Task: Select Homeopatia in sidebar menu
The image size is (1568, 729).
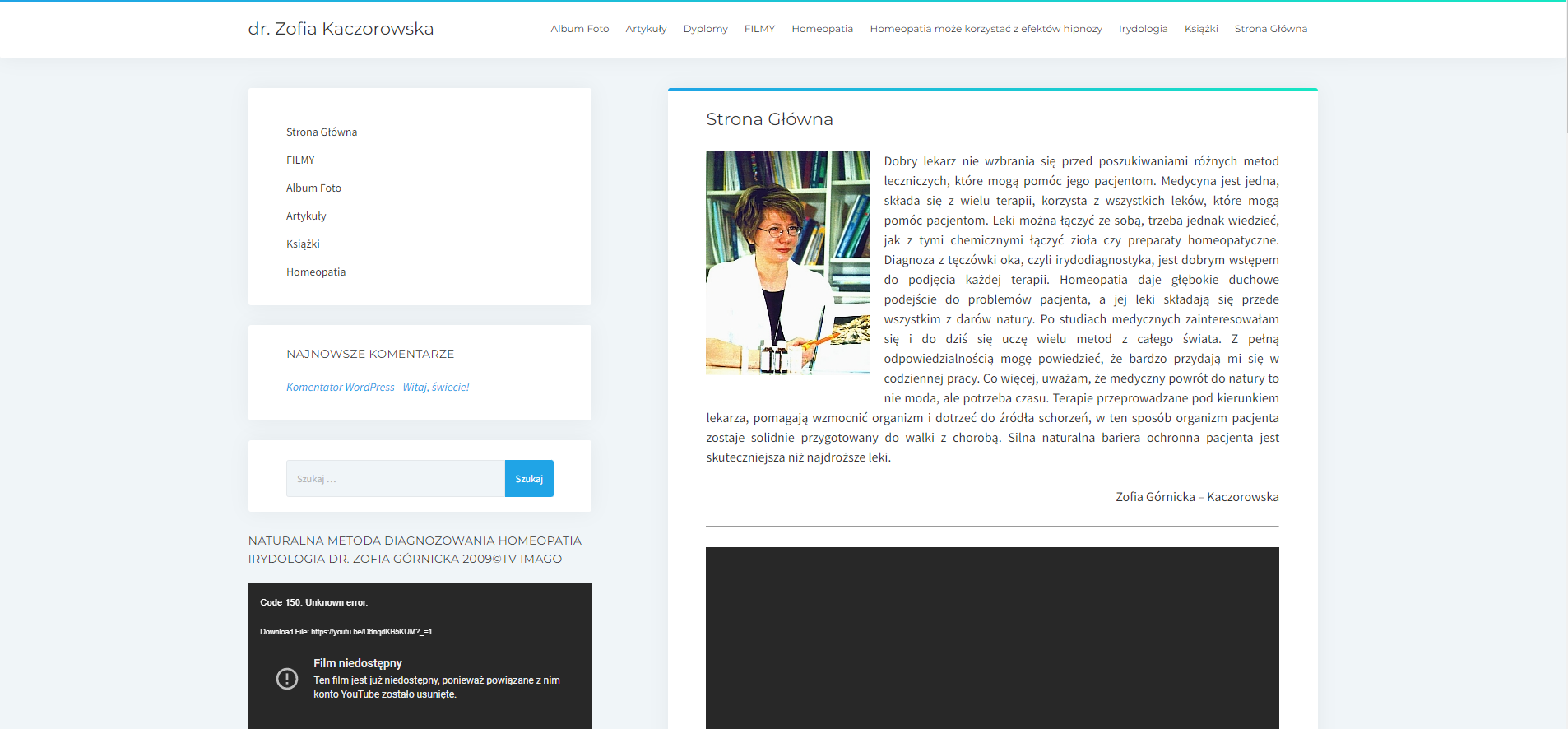Action: 316,272
